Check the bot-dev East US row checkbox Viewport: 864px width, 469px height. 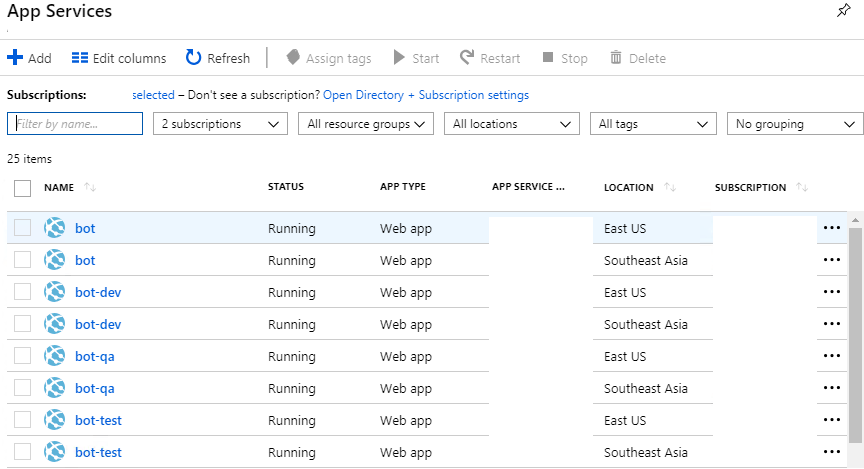click(x=23, y=292)
